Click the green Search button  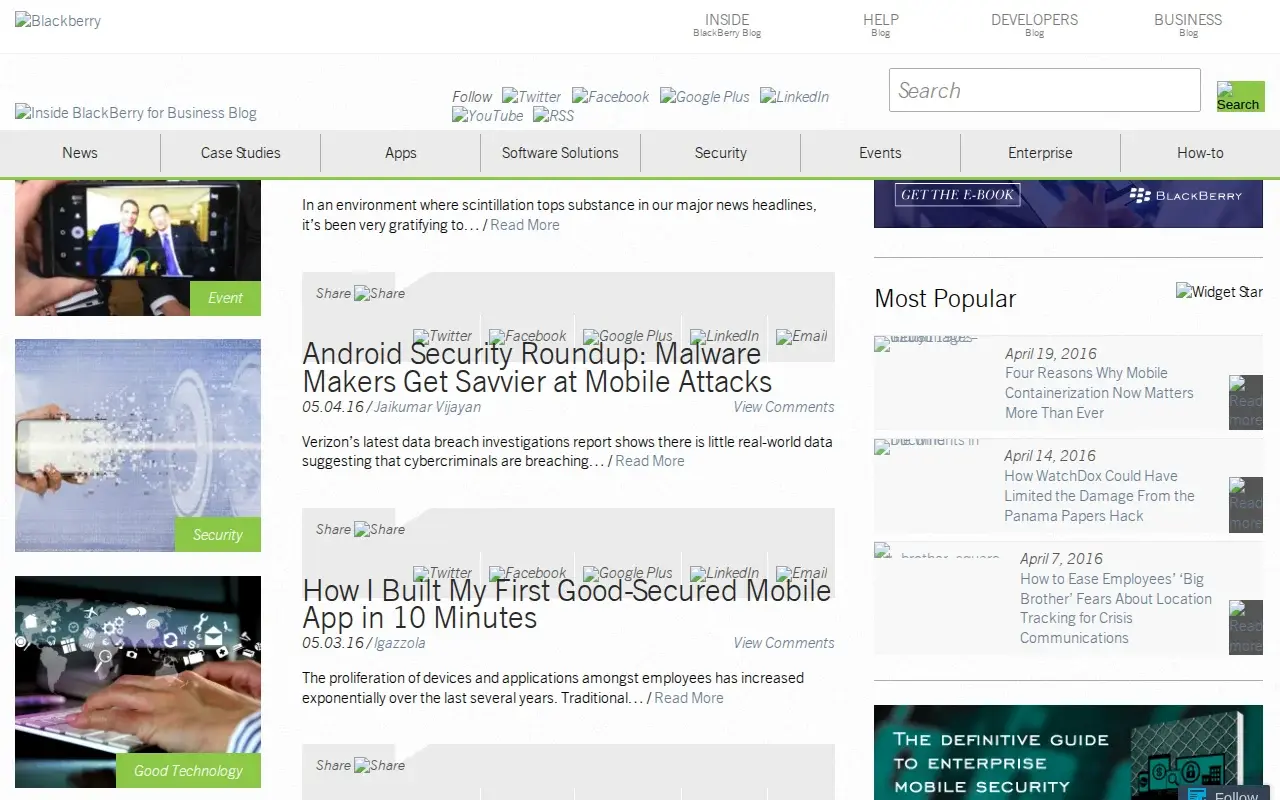(x=1240, y=96)
